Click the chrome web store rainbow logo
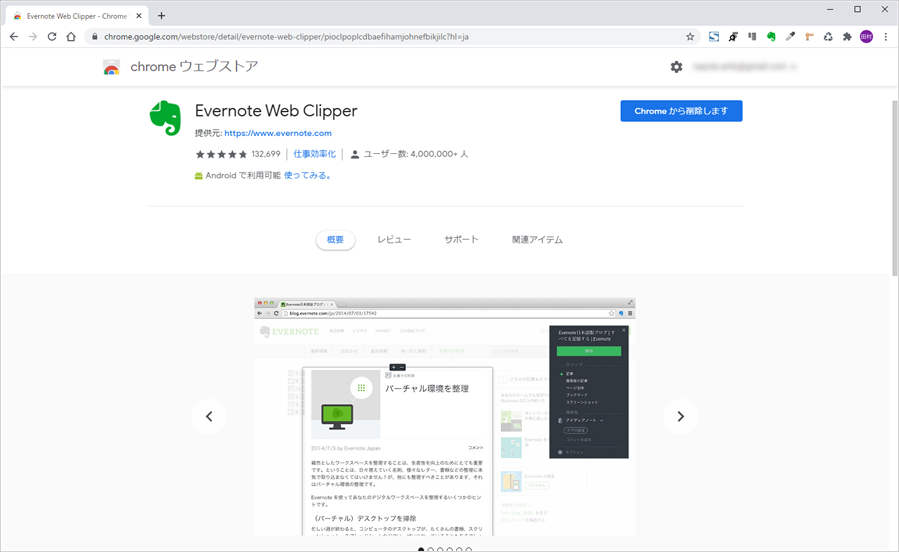Image resolution: width=899 pixels, height=552 pixels. pyautogui.click(x=111, y=67)
